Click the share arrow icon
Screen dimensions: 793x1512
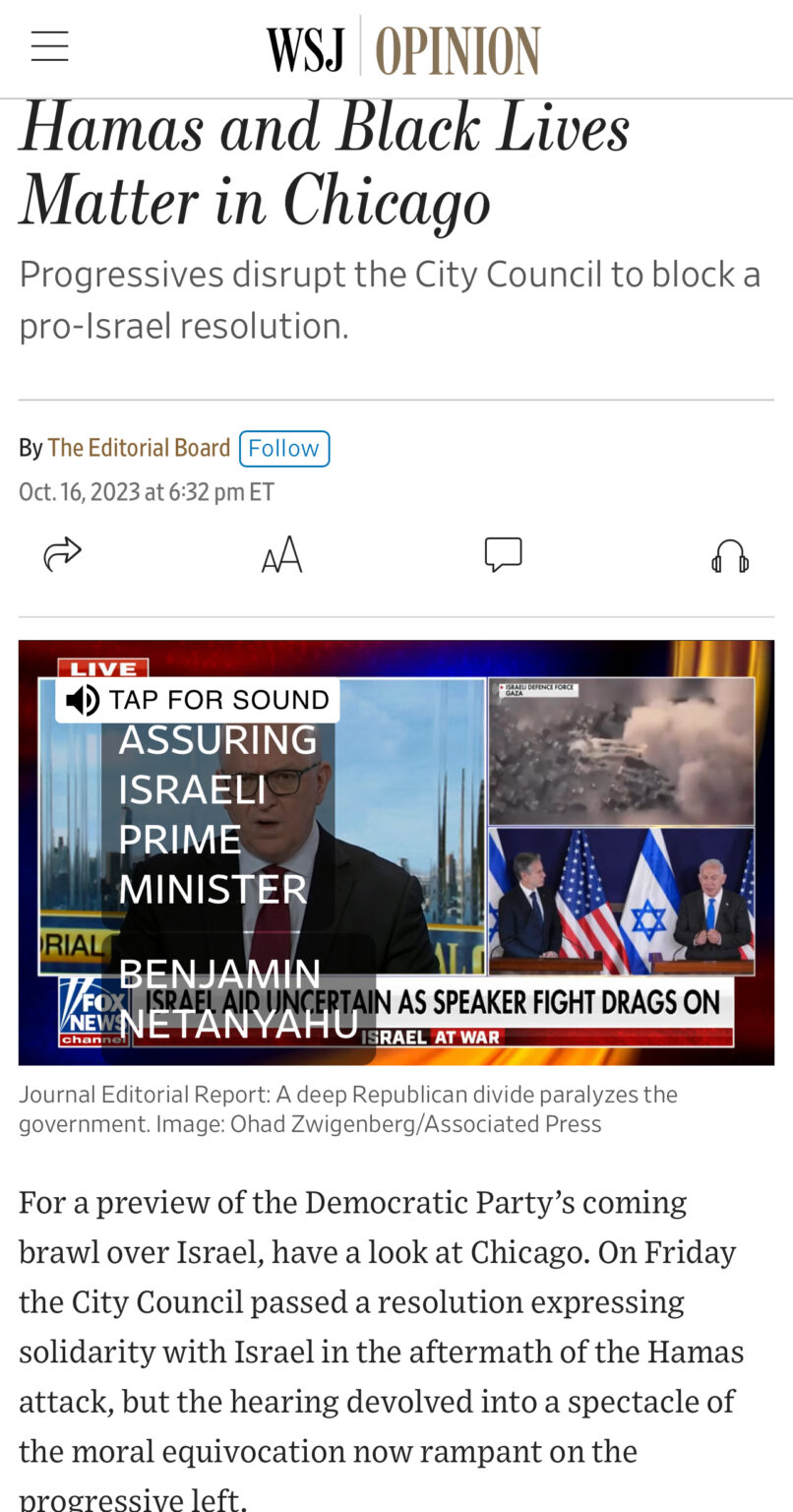62,555
